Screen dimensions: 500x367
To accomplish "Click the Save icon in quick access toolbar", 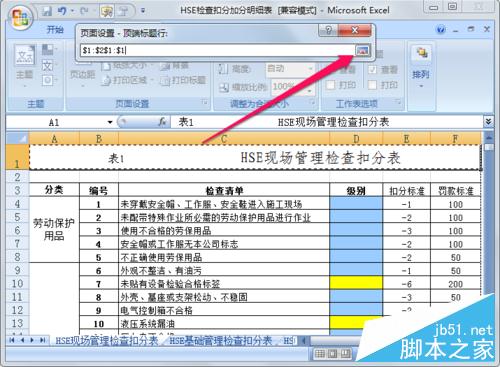I will 47,12.
